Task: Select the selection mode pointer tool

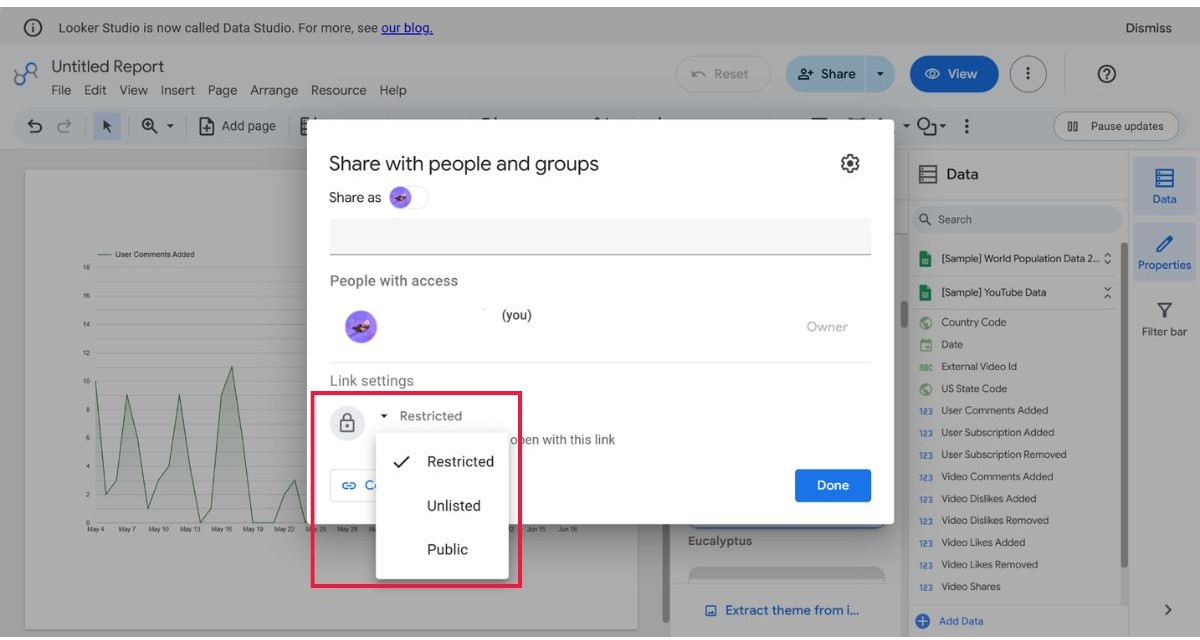Action: click(108, 126)
